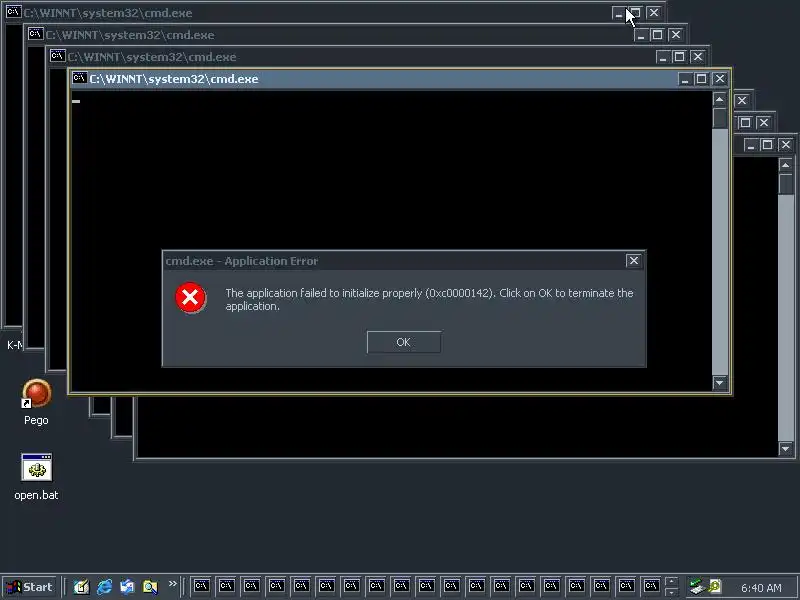Close the background window showing only its X button
This screenshot has width=800, height=600.
click(x=742, y=101)
